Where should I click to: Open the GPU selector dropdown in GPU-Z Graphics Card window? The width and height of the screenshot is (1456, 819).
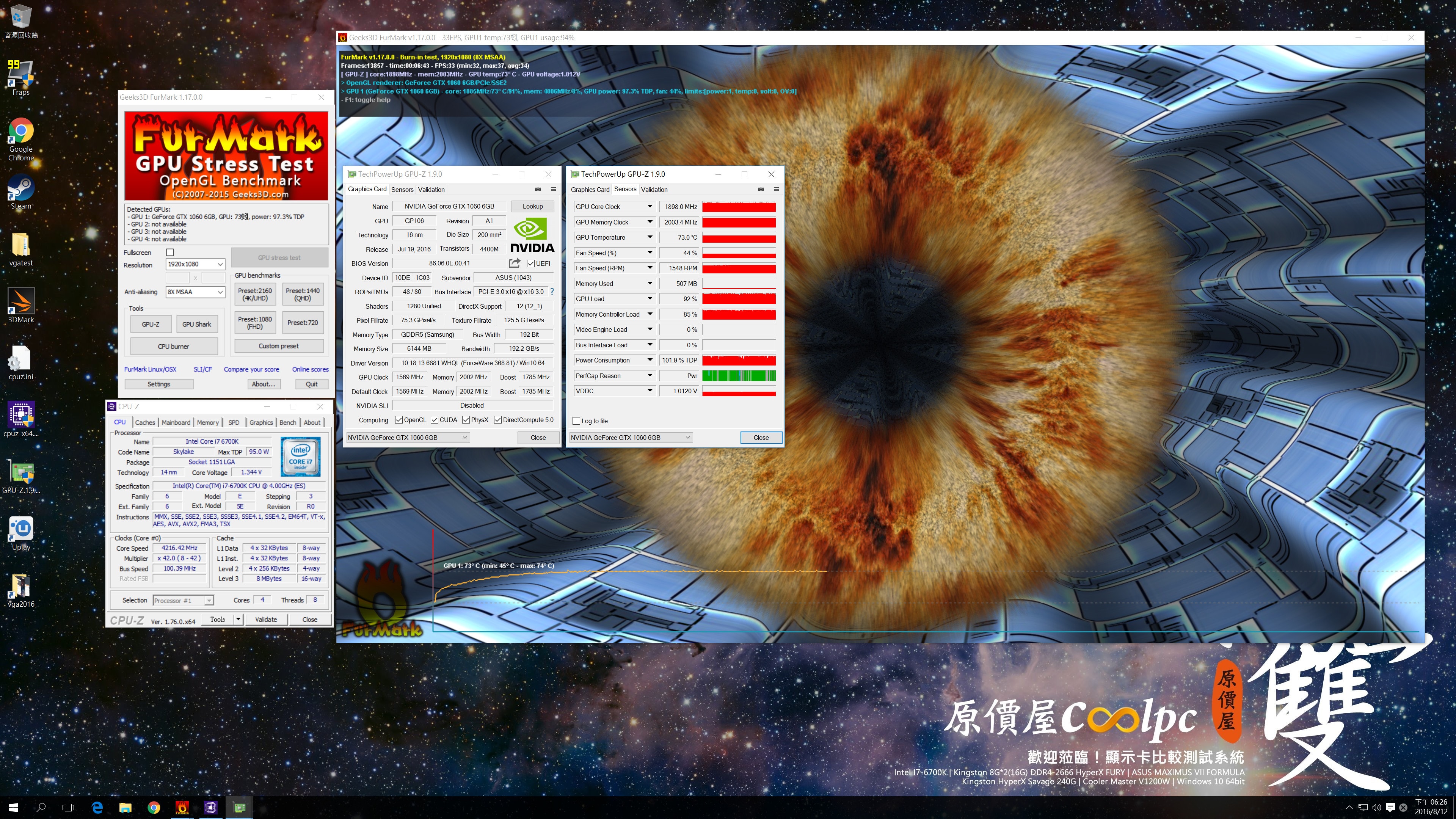[x=408, y=438]
